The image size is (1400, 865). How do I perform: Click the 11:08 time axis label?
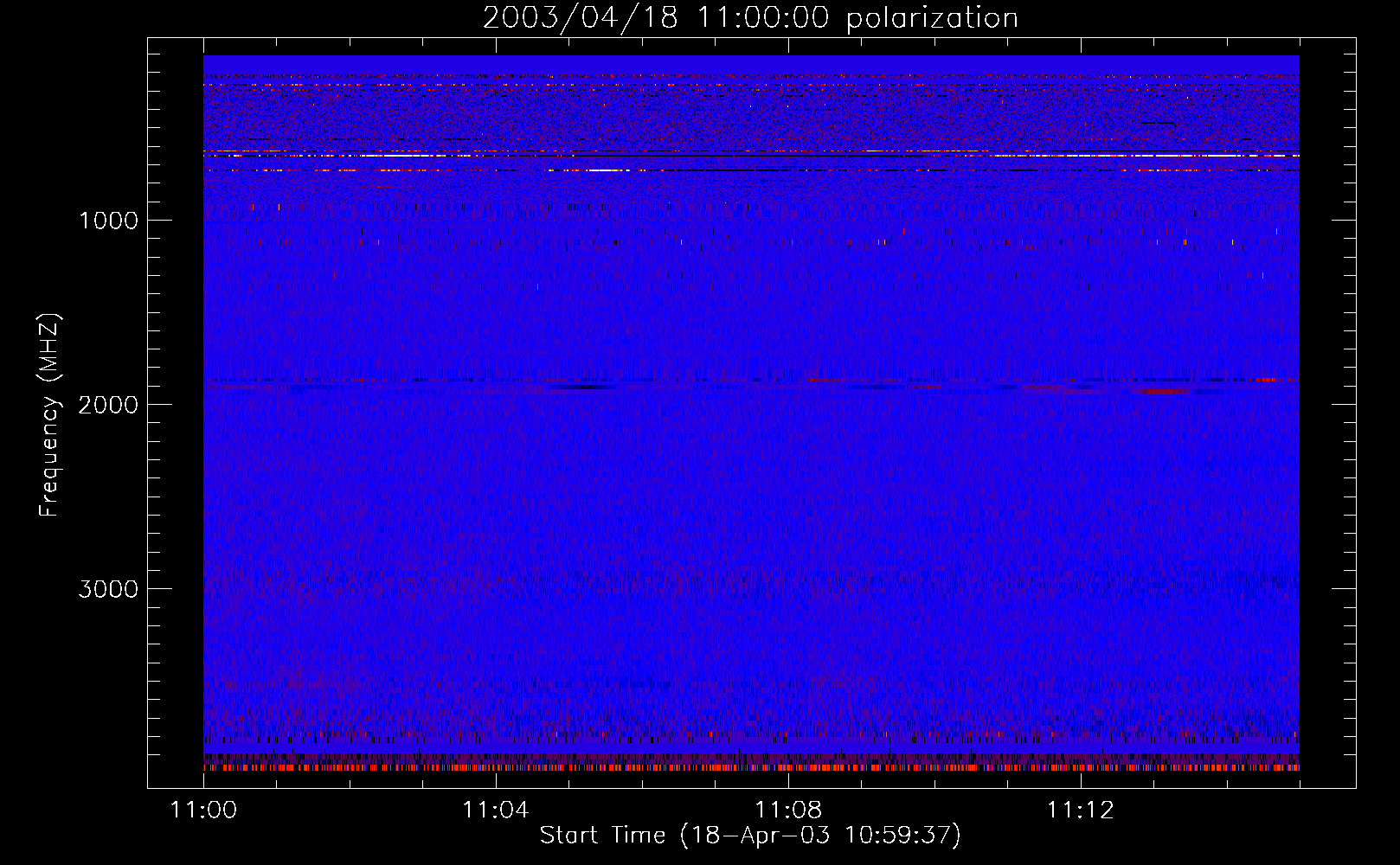click(788, 811)
